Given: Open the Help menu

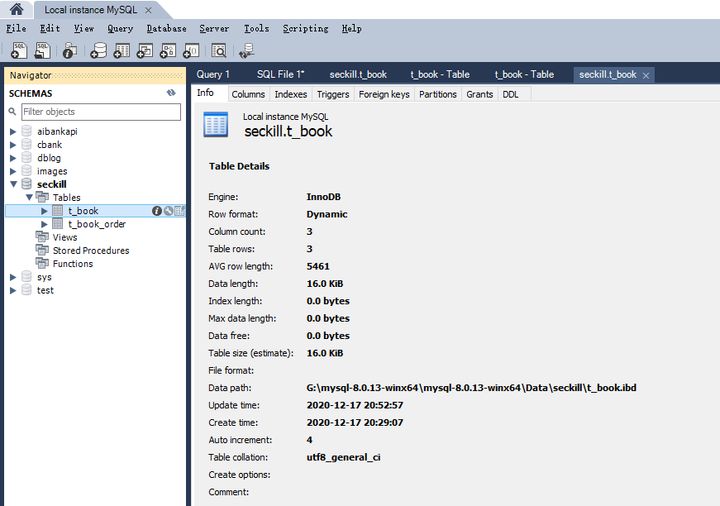Looking at the screenshot, I should pyautogui.click(x=351, y=28).
